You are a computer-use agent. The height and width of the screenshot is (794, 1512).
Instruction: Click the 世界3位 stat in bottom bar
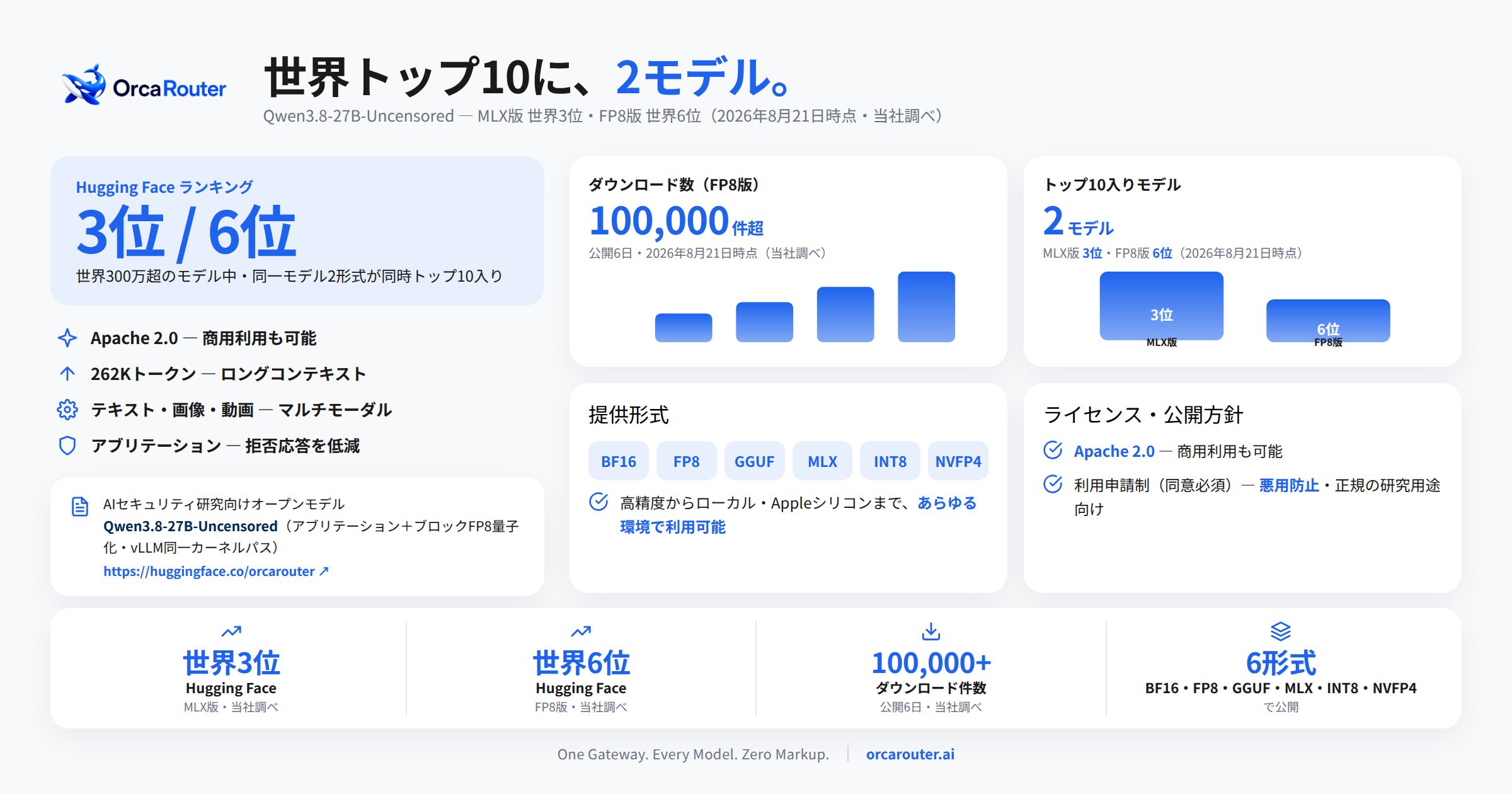(x=231, y=663)
